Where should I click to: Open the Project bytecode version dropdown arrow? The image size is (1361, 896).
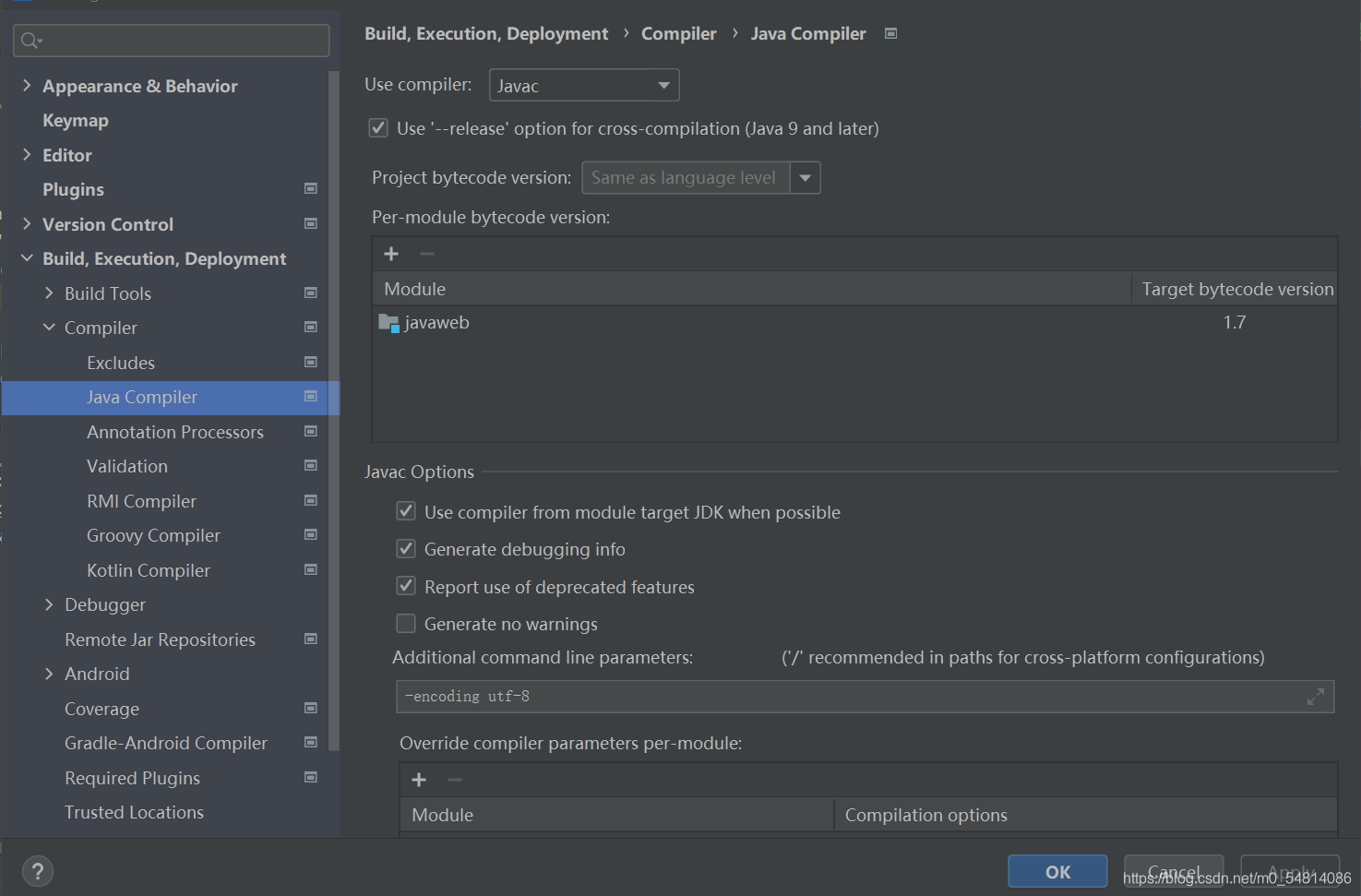[x=806, y=177]
